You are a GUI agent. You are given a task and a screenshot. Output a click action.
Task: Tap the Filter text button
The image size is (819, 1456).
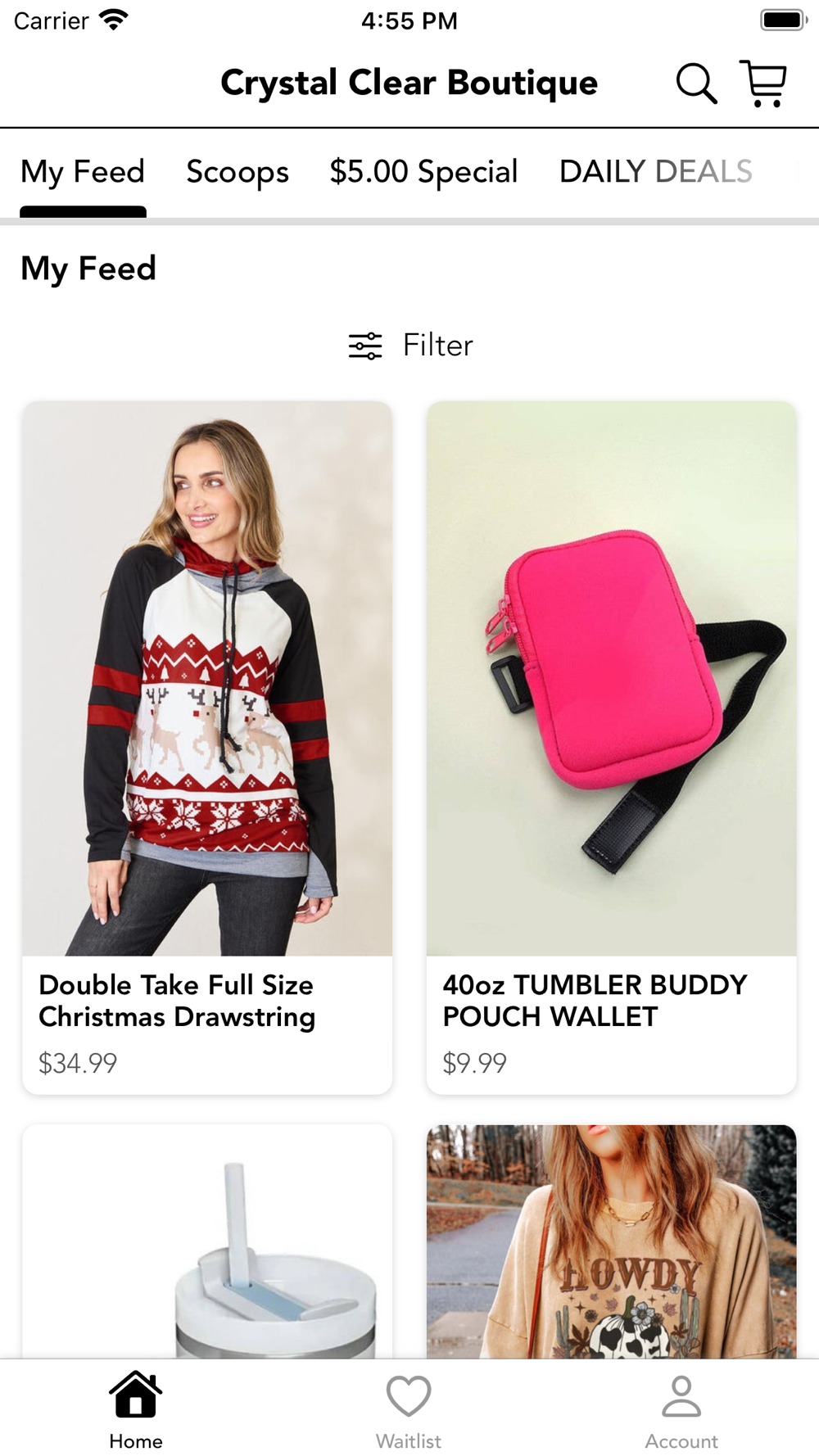438,346
